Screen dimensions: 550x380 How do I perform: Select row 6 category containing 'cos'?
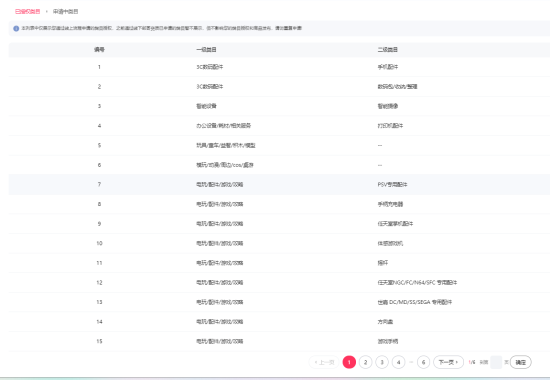[225, 165]
